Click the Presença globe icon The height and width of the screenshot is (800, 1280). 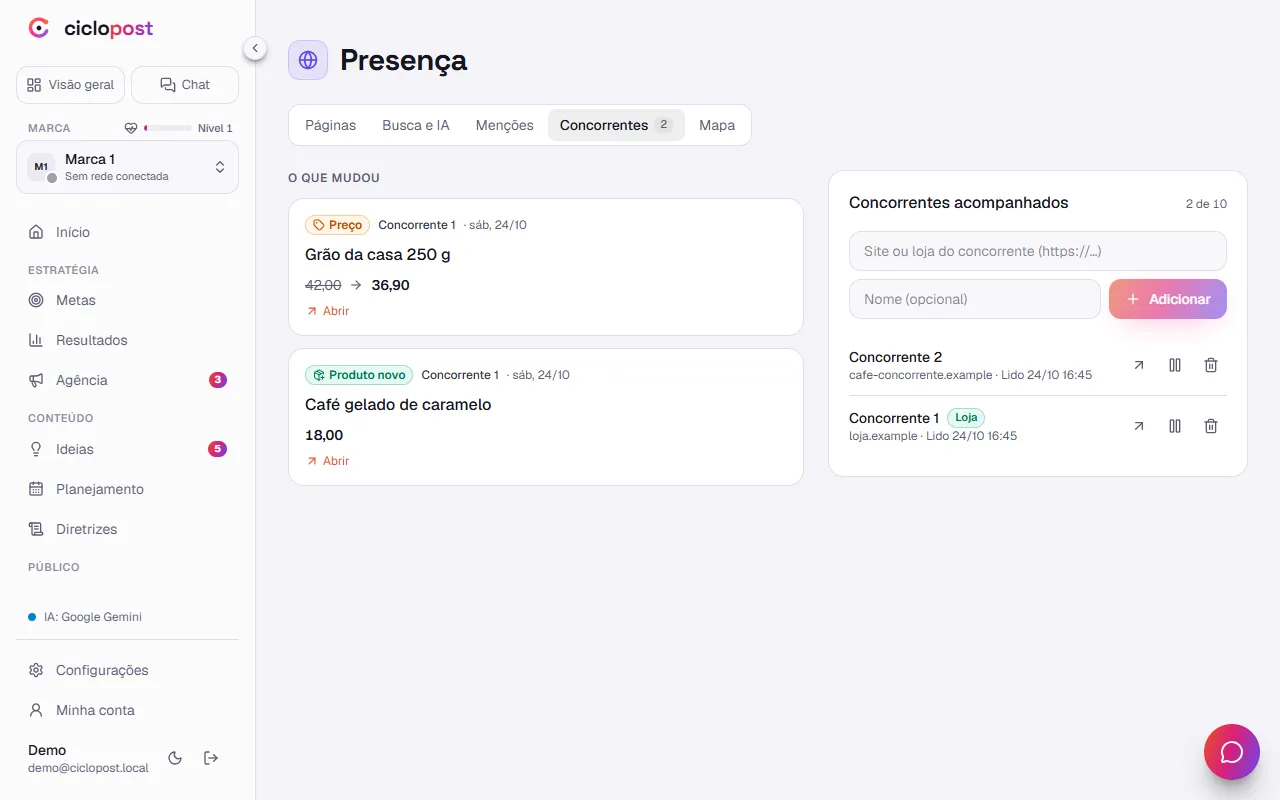[308, 60]
